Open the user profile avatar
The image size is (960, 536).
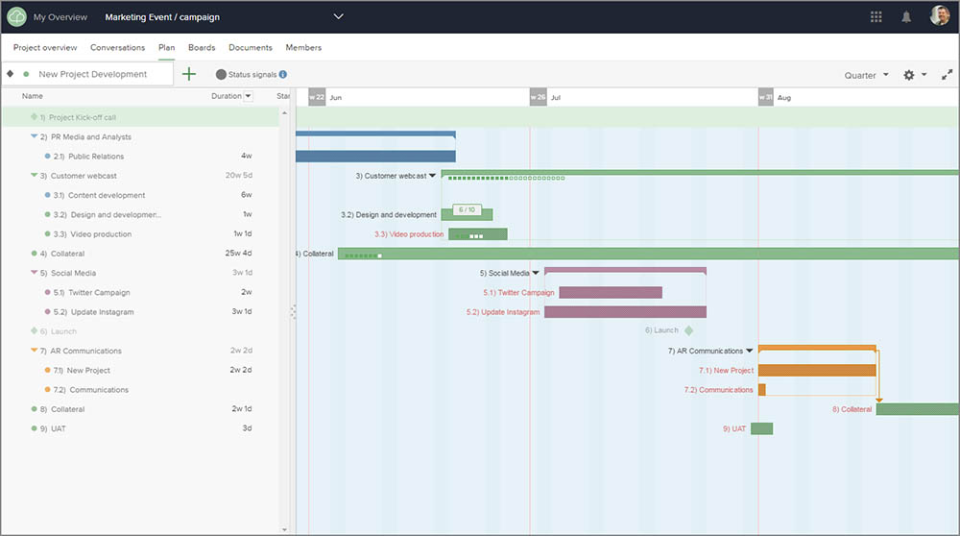tap(939, 16)
